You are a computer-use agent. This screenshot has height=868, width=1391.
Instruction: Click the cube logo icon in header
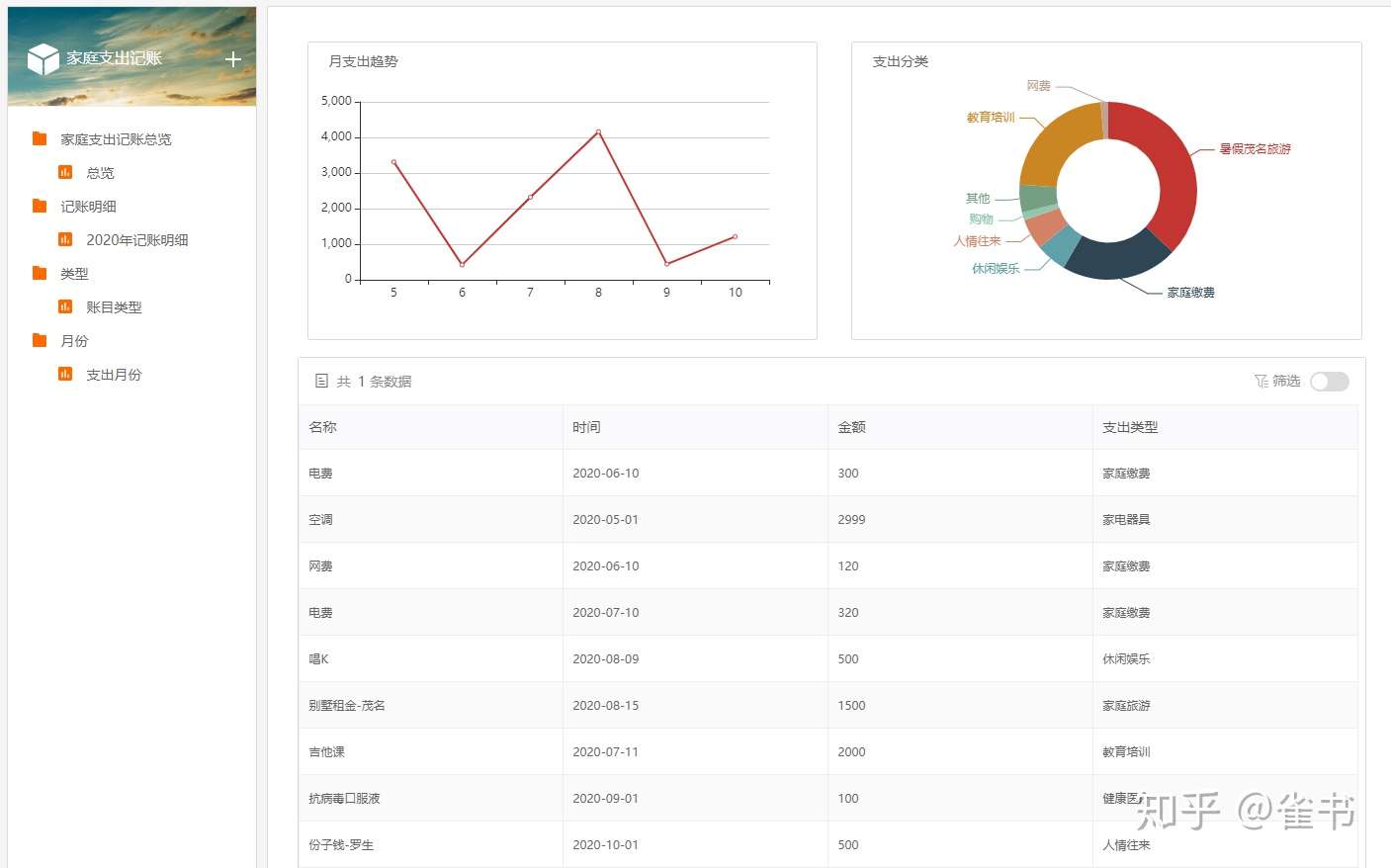[43, 59]
